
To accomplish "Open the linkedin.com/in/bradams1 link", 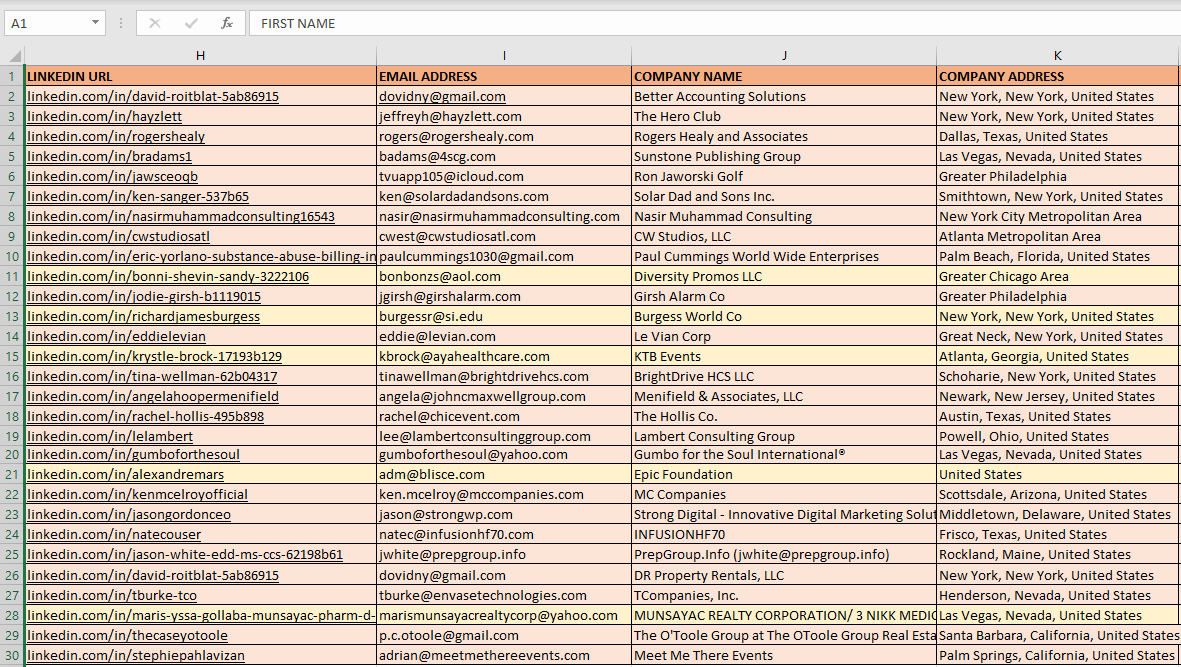I will tap(109, 157).
